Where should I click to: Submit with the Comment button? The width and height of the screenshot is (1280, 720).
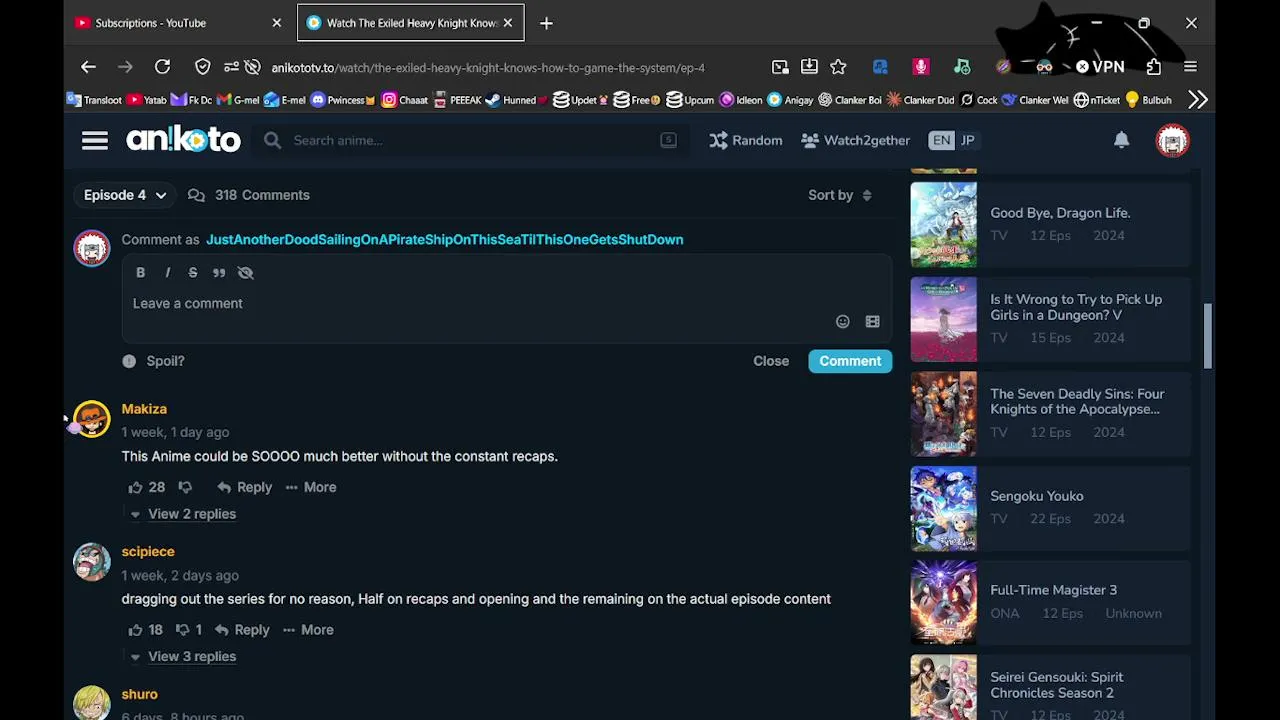(850, 361)
